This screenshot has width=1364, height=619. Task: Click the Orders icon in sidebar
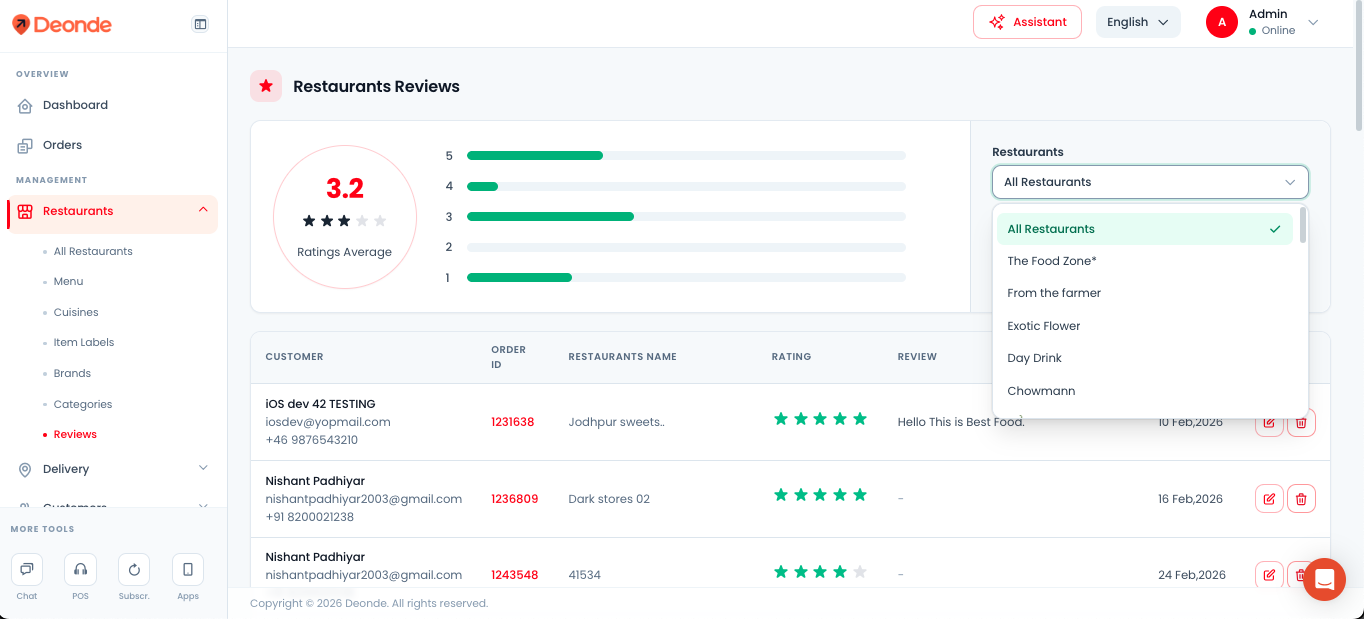pos(25,146)
